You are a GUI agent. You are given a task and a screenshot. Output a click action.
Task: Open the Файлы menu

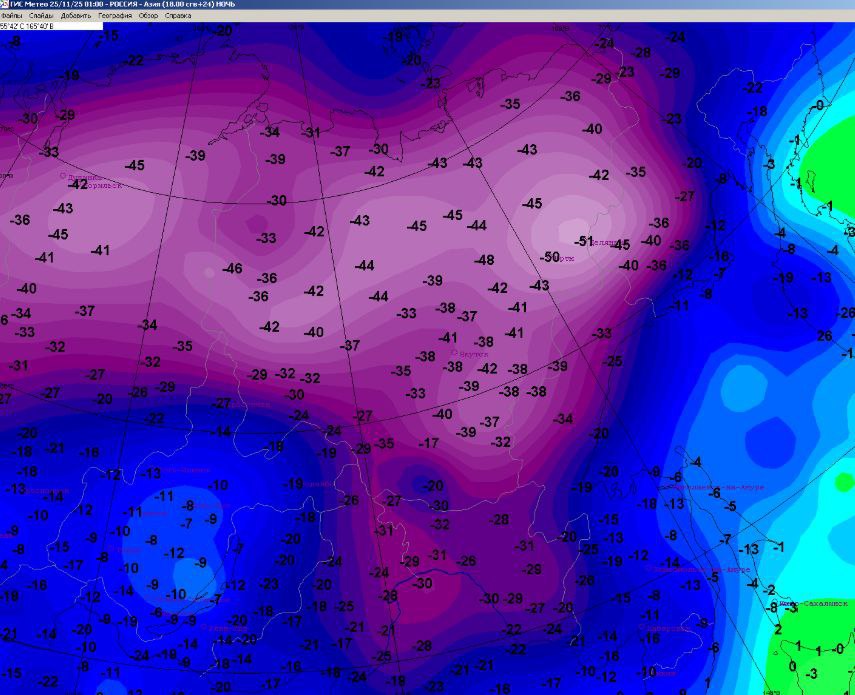[13, 16]
